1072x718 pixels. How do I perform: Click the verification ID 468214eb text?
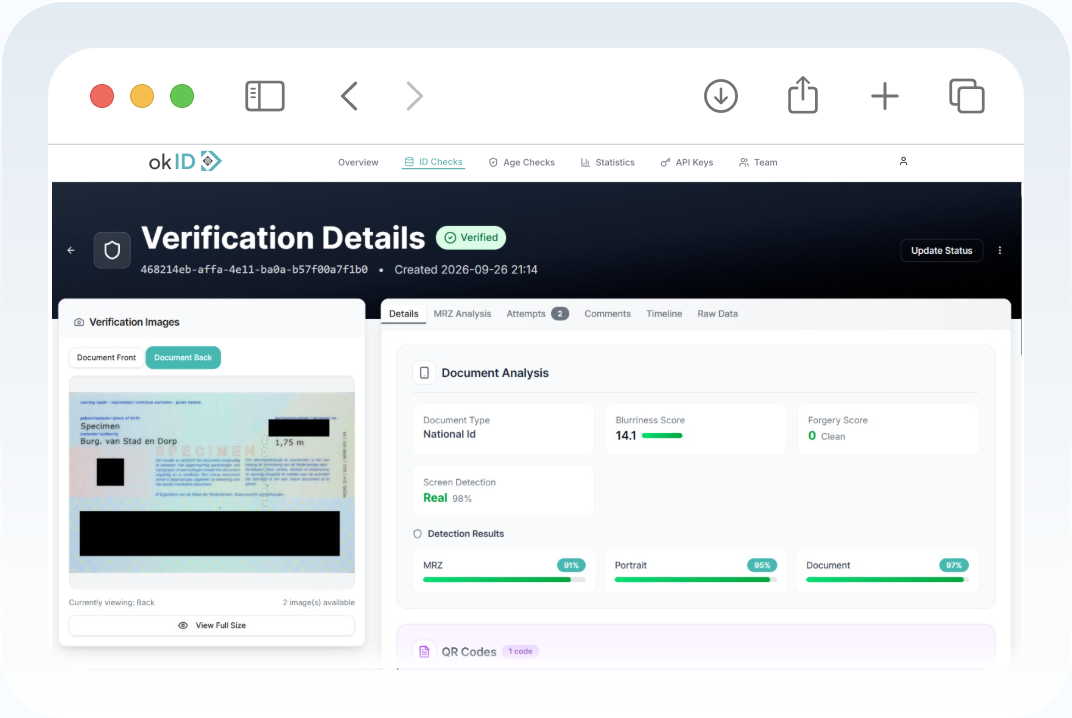pyautogui.click(x=254, y=269)
